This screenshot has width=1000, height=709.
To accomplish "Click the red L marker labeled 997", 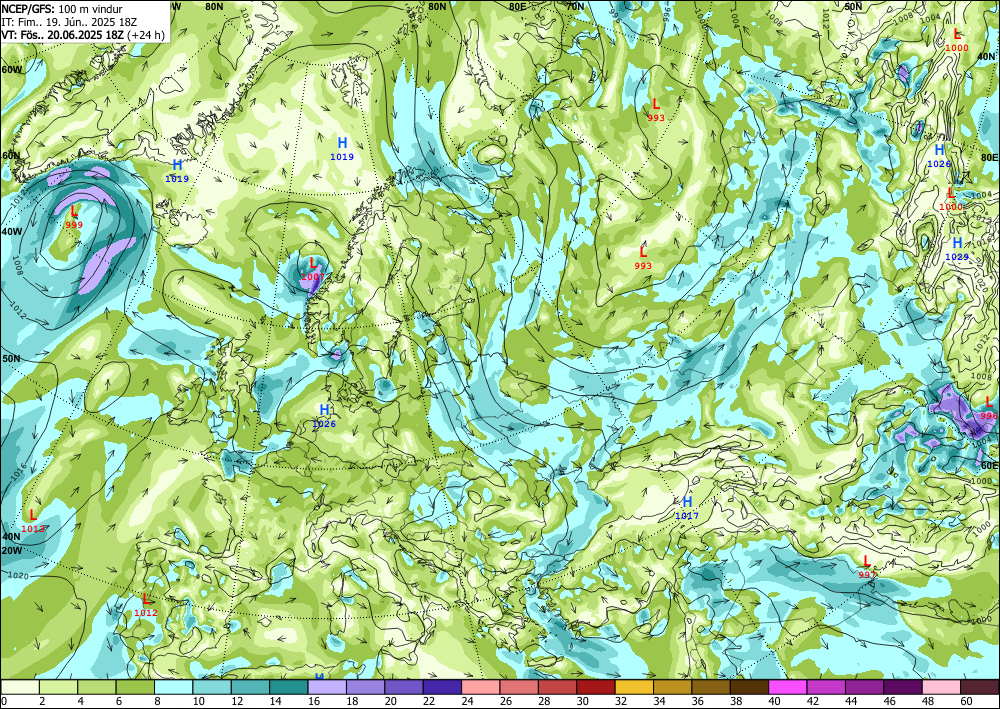I will coord(866,561).
